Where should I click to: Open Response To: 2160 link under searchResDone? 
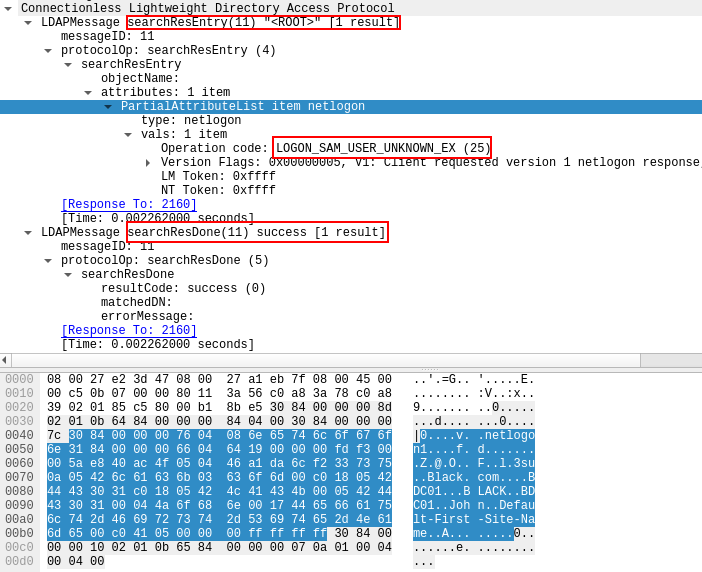[128, 330]
